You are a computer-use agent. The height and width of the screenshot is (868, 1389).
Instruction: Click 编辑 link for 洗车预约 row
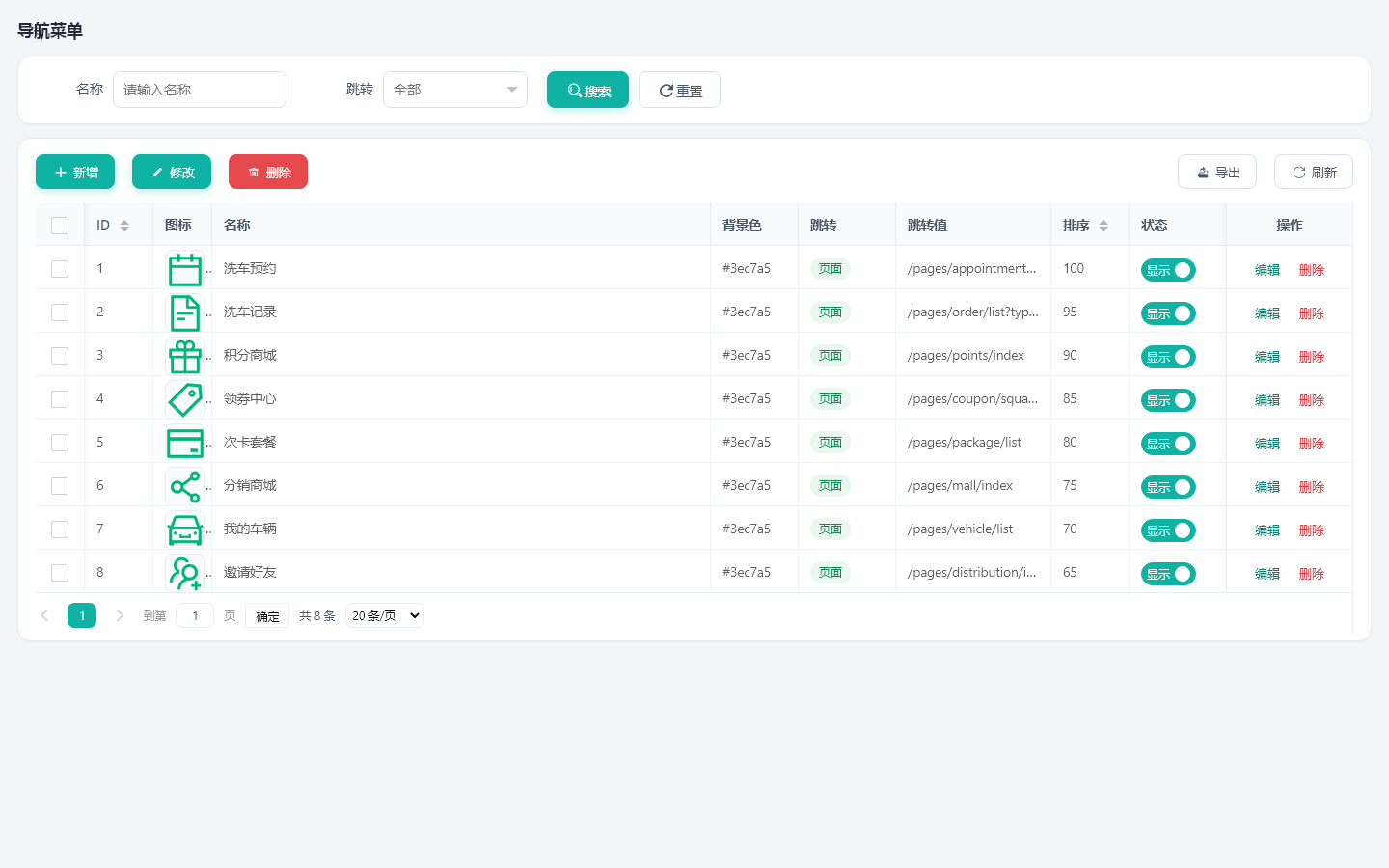[x=1267, y=270]
